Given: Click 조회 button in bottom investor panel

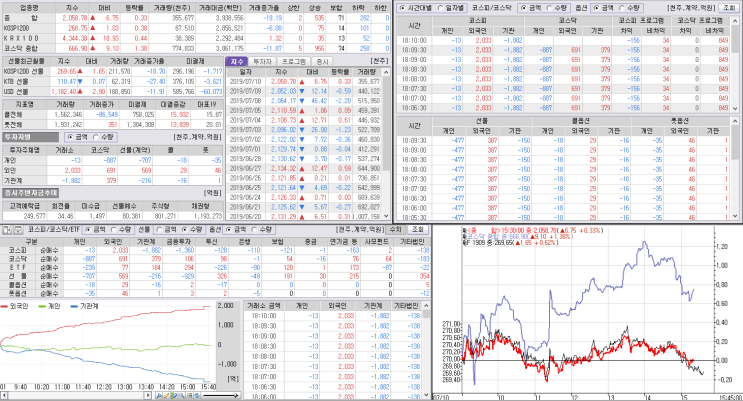Looking at the screenshot, I should point(417,229).
